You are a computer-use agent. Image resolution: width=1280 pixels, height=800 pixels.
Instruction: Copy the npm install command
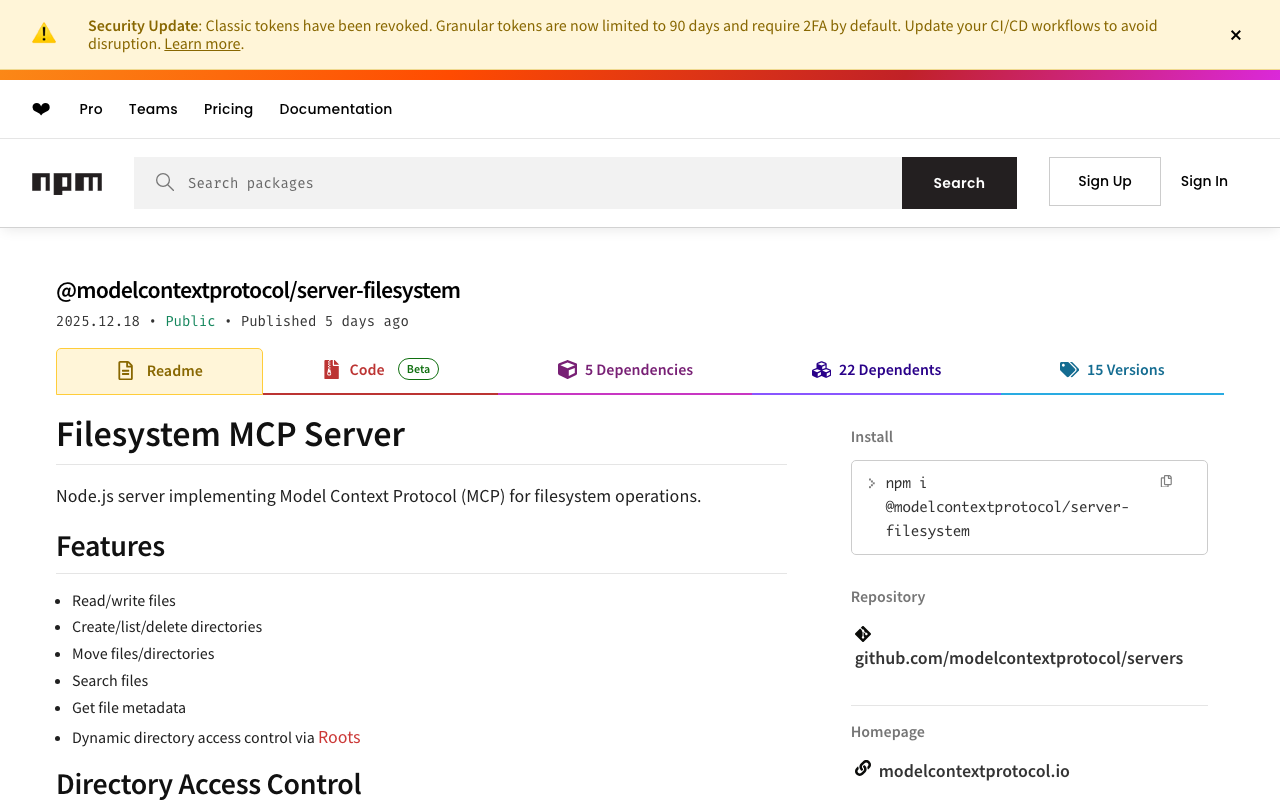click(1166, 481)
